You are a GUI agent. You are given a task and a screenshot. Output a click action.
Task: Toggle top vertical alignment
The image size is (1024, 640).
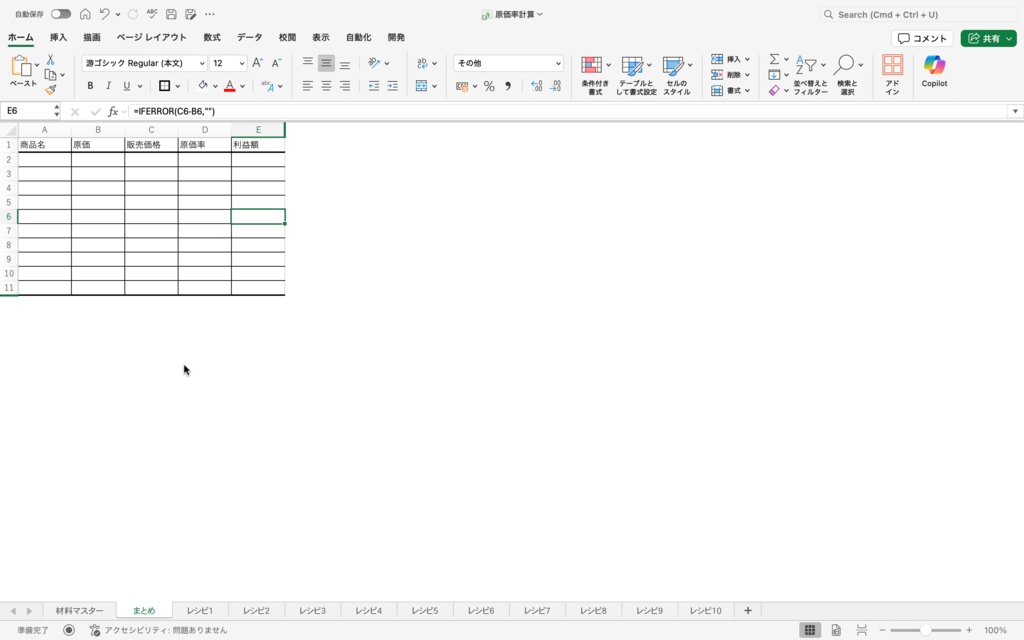click(308, 63)
